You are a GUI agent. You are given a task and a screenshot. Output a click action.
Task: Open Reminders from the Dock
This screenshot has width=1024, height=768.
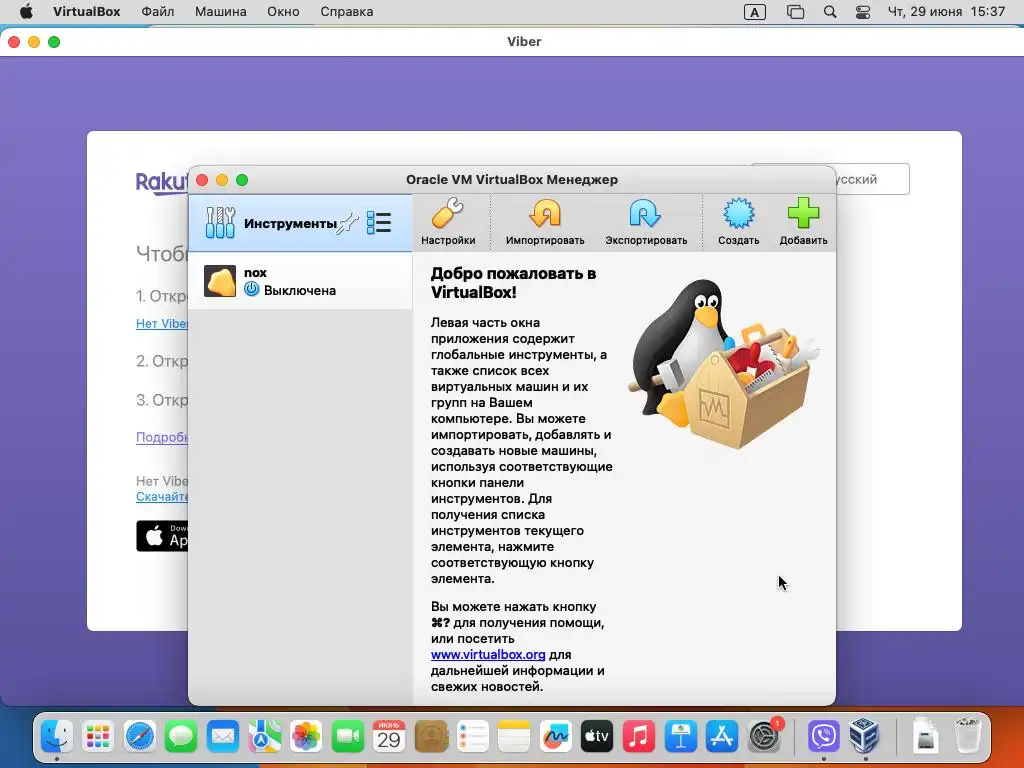[x=472, y=737]
